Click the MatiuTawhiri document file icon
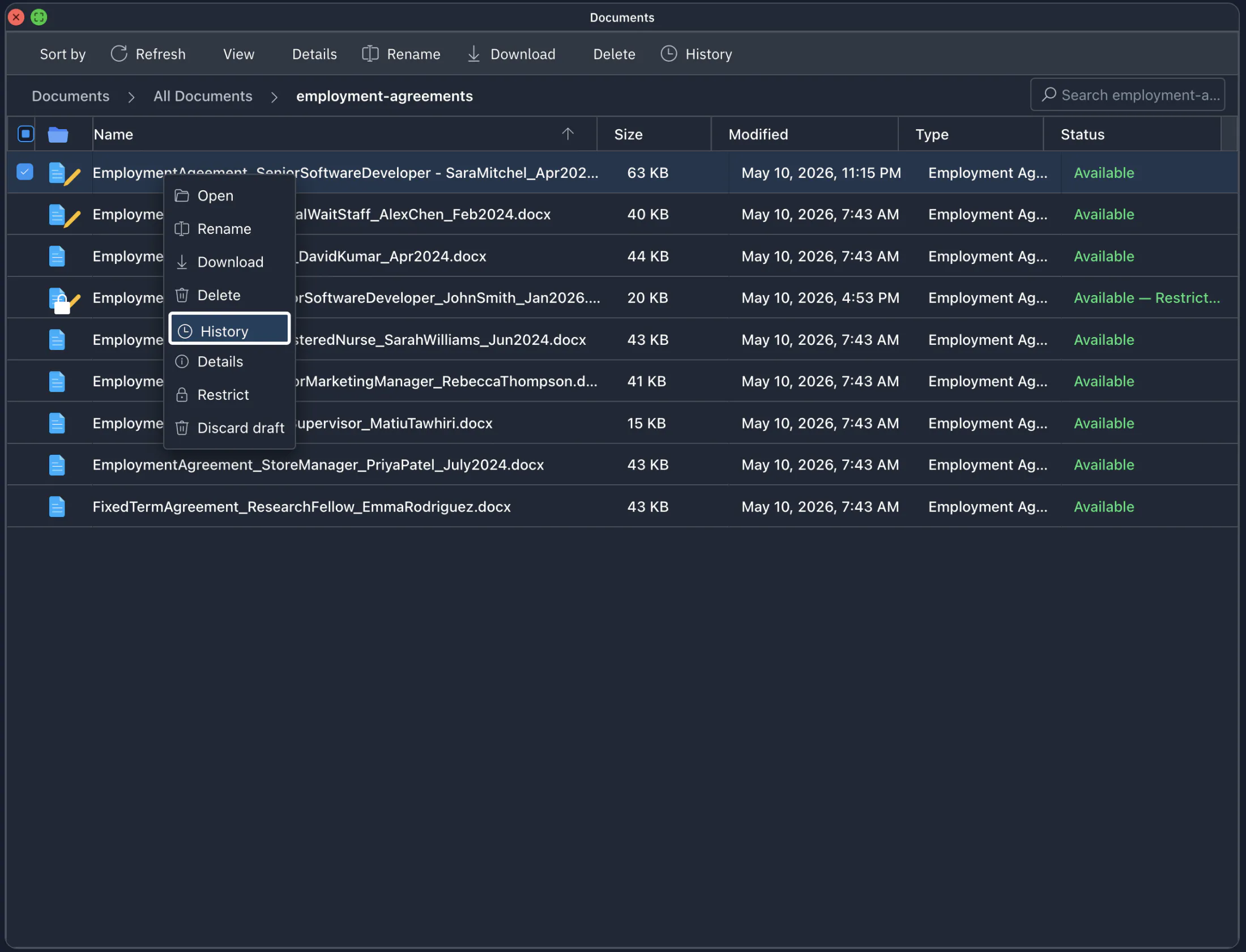 tap(57, 423)
